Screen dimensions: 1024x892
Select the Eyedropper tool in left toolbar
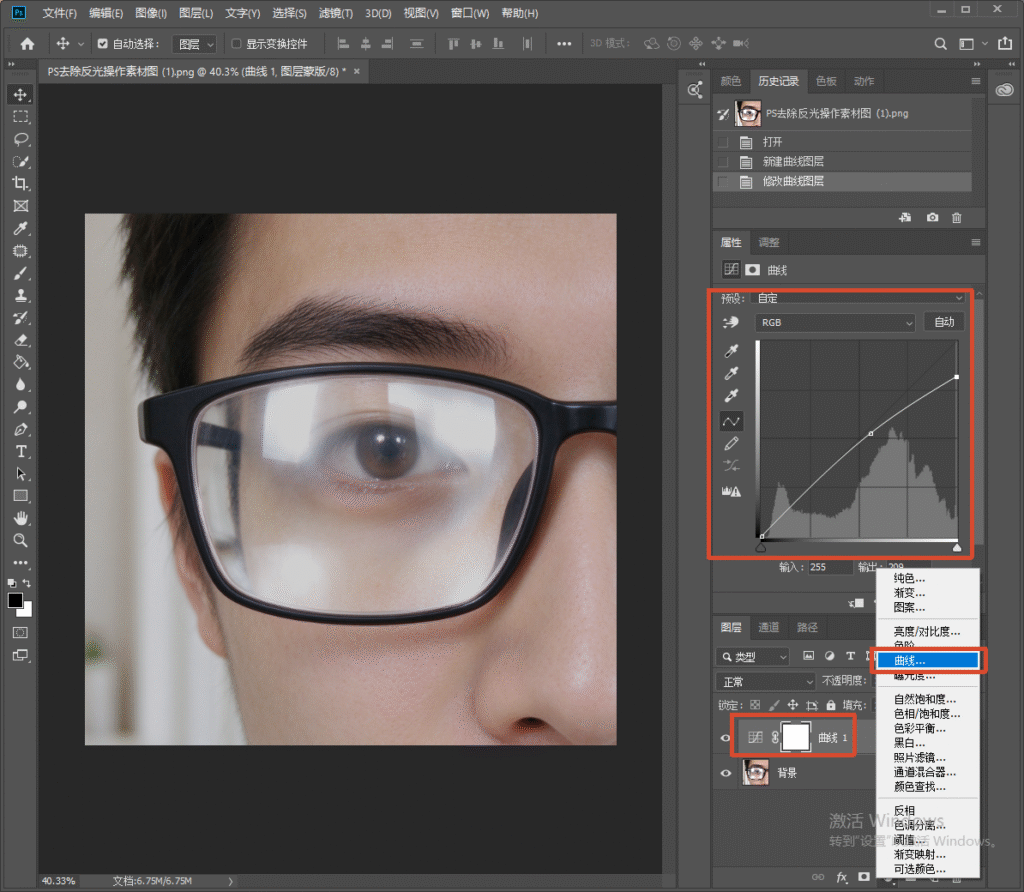(21, 229)
